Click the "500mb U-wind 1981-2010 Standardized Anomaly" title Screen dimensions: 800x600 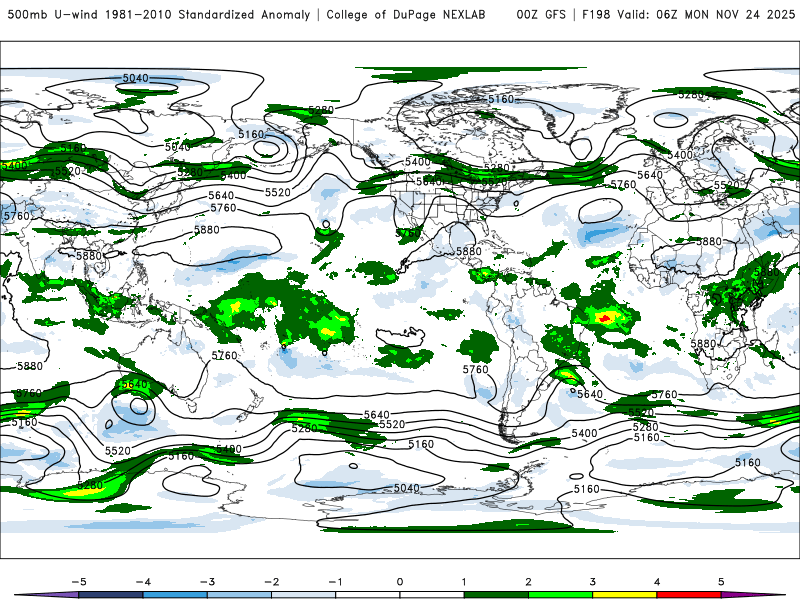point(159,14)
